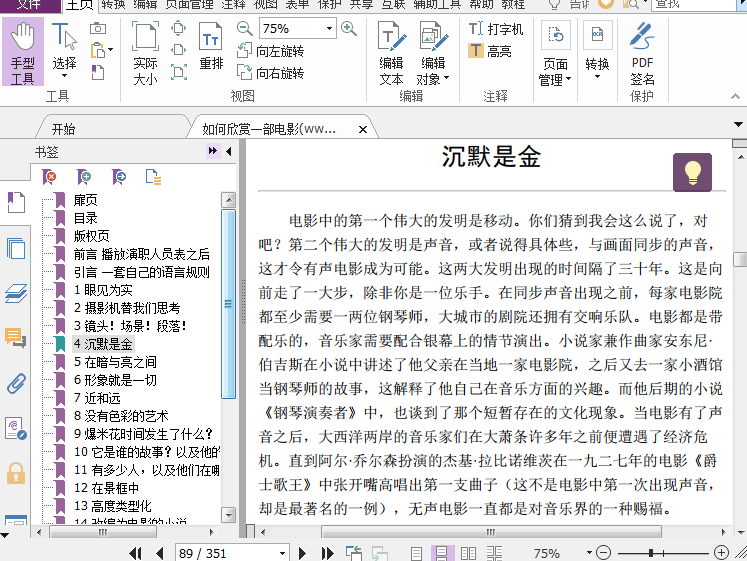The image size is (747, 561).
Task: Click the Reflow (重排) button
Action: [x=211, y=47]
